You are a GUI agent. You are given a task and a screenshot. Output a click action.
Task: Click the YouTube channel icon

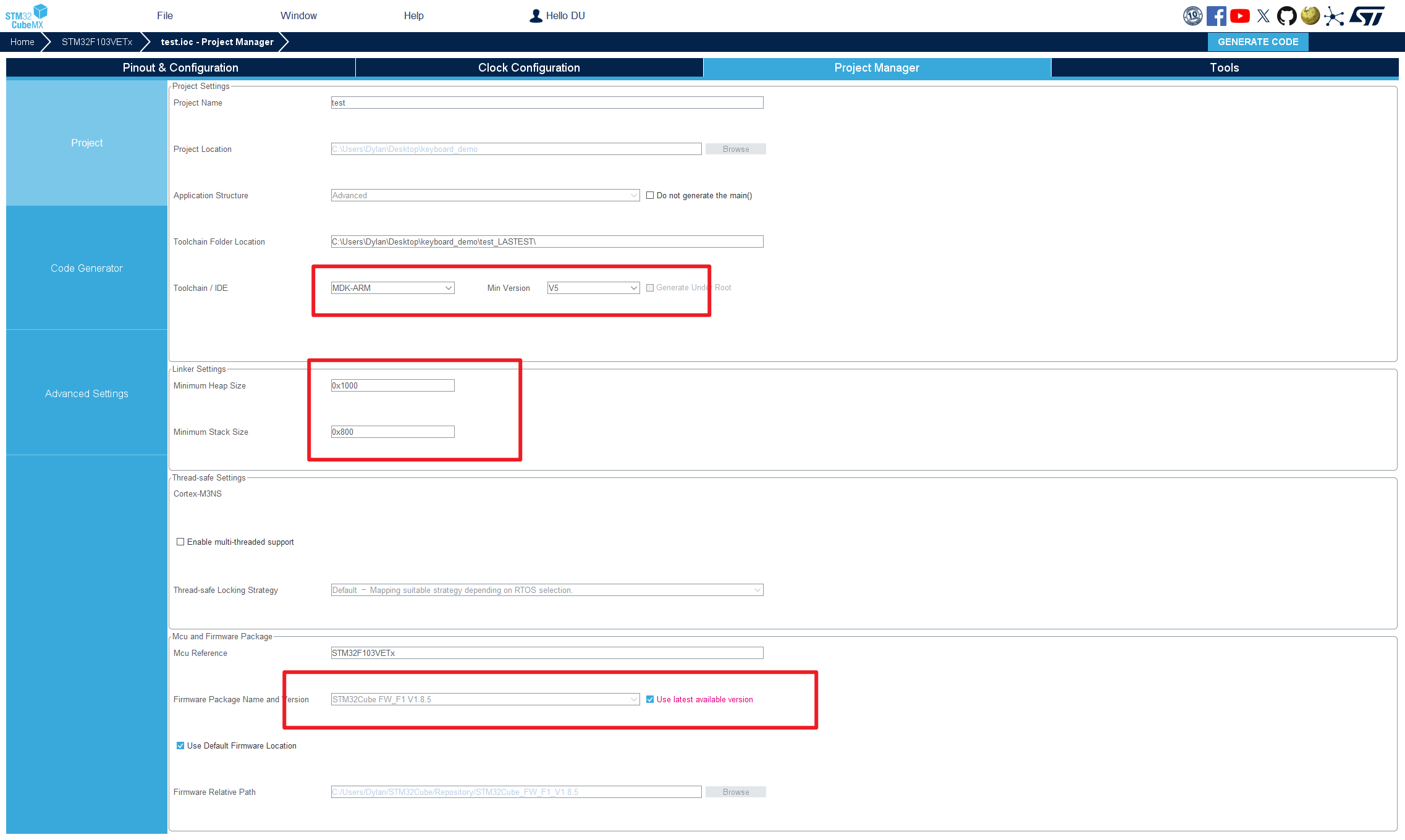tap(1240, 15)
